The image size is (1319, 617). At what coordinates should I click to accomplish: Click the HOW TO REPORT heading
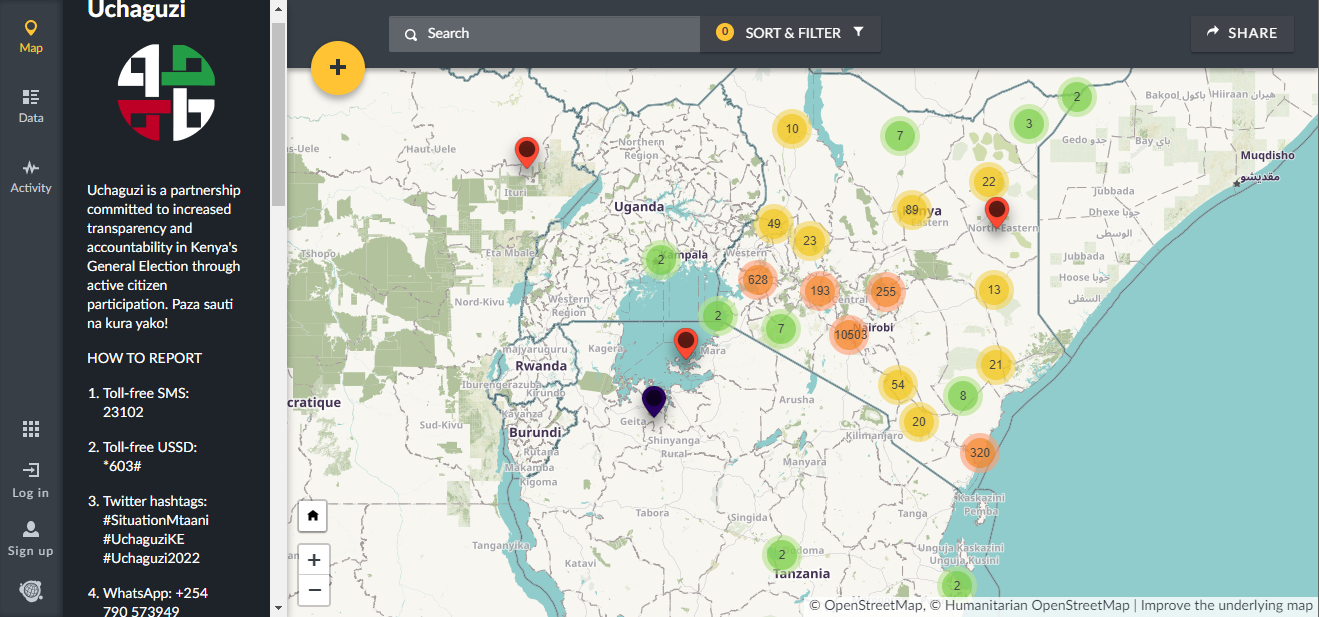tap(145, 358)
